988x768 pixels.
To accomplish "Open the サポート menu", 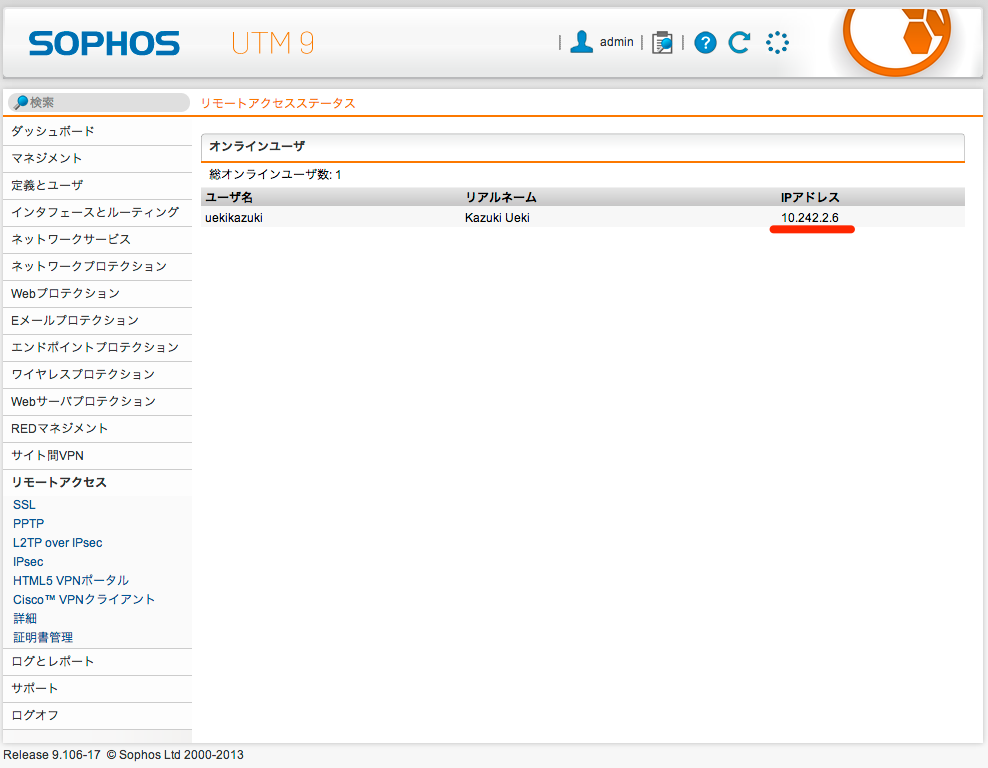I will point(98,689).
